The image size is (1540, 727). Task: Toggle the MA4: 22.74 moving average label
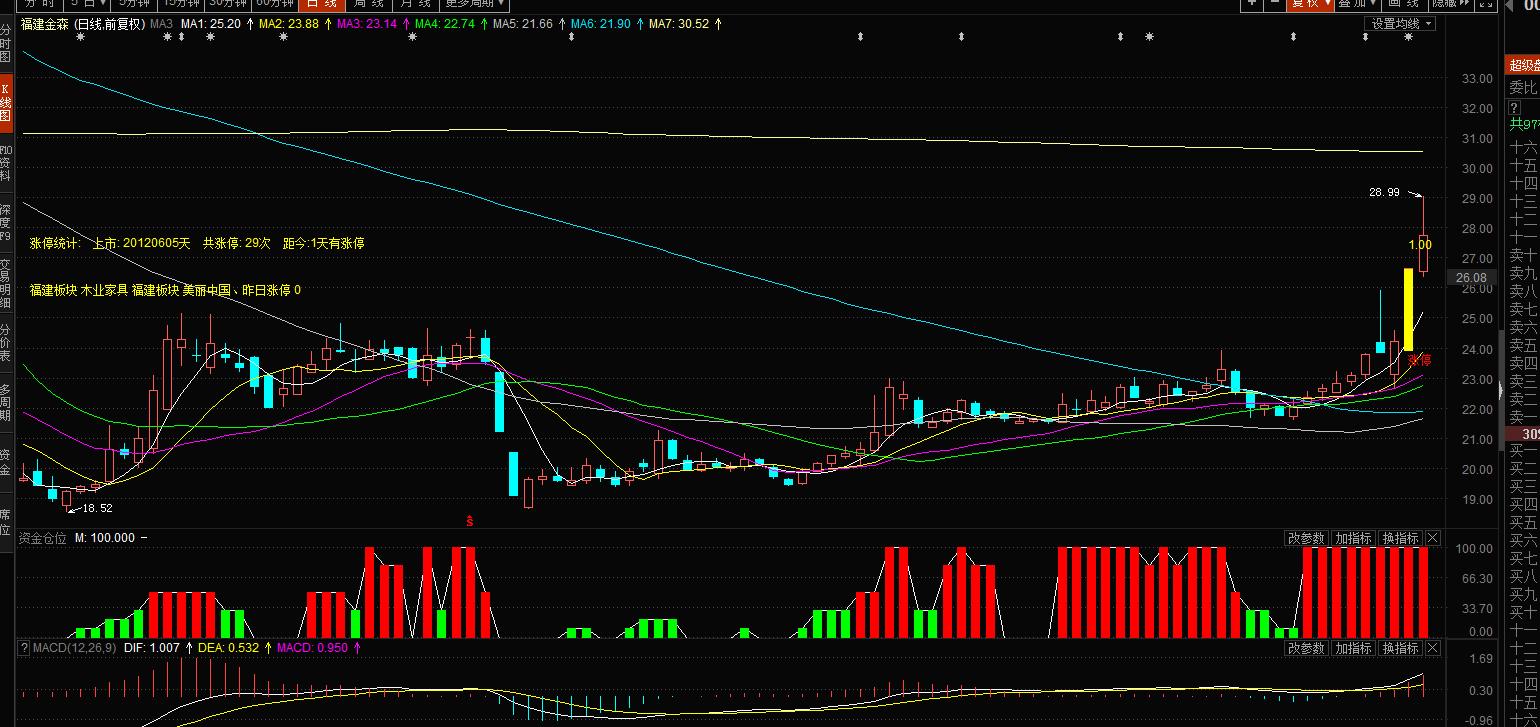pyautogui.click(x=445, y=24)
